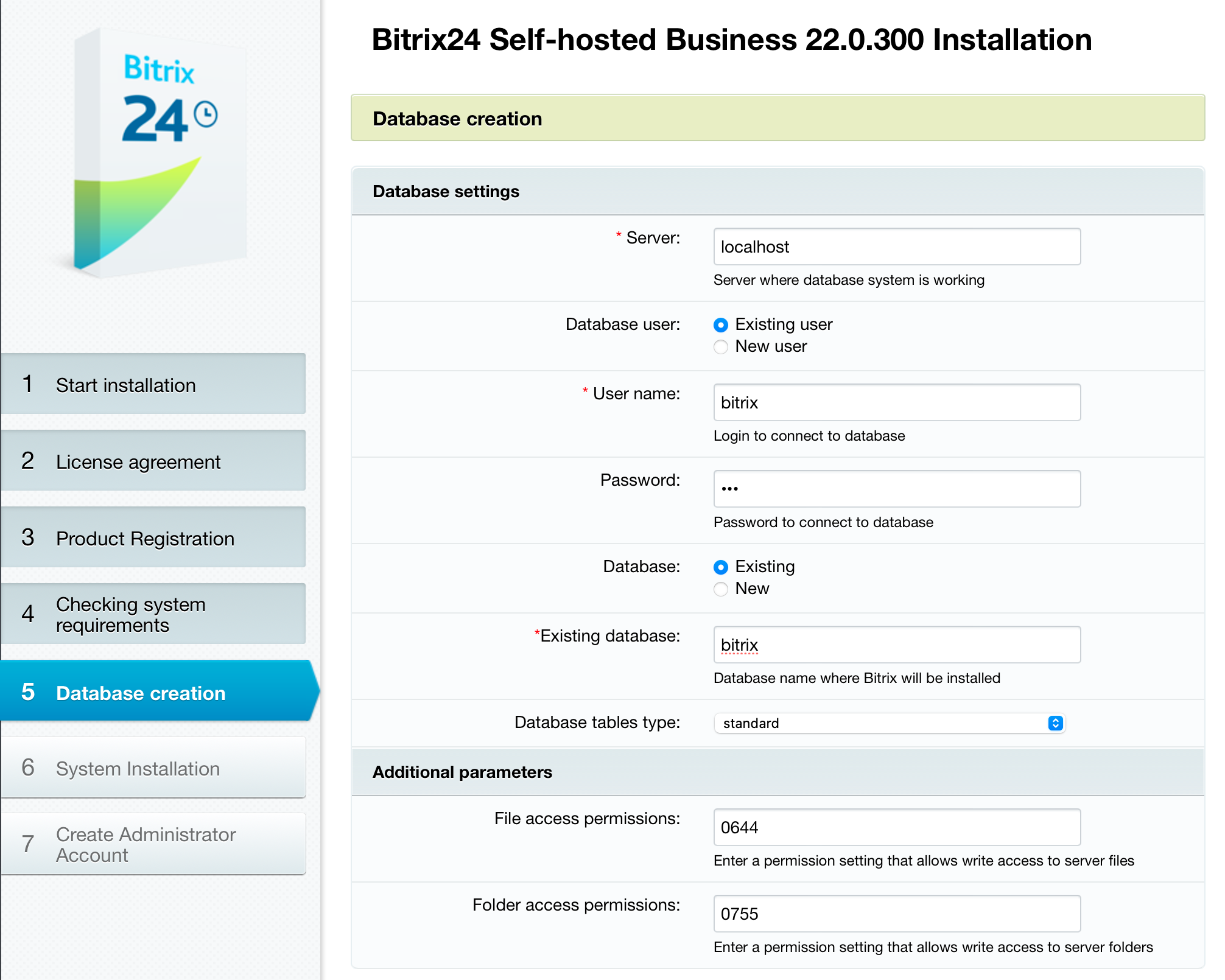Open Database tables type dropdown
The image size is (1225, 980).
coord(888,723)
